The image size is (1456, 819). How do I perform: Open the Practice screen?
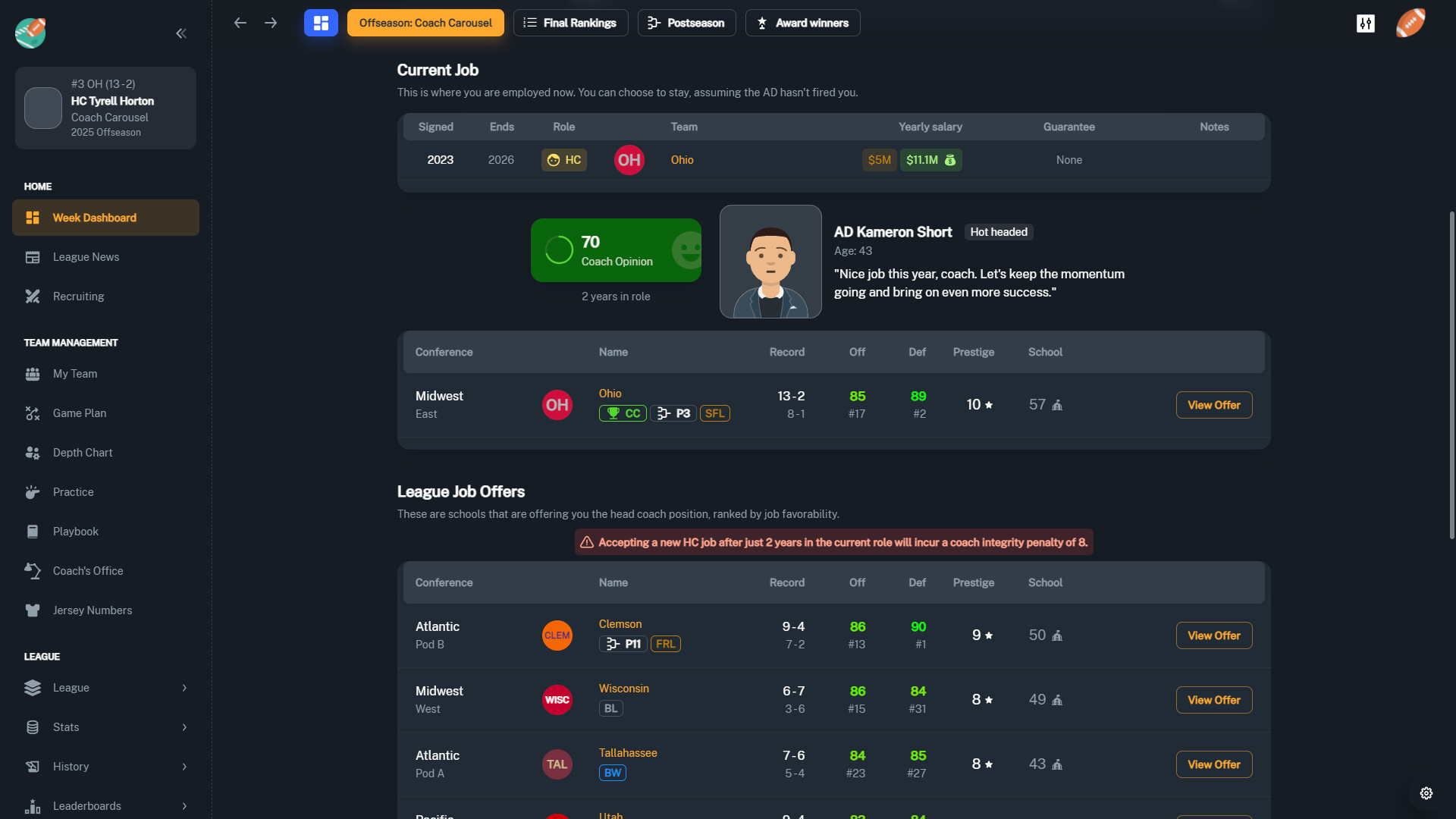coord(73,491)
